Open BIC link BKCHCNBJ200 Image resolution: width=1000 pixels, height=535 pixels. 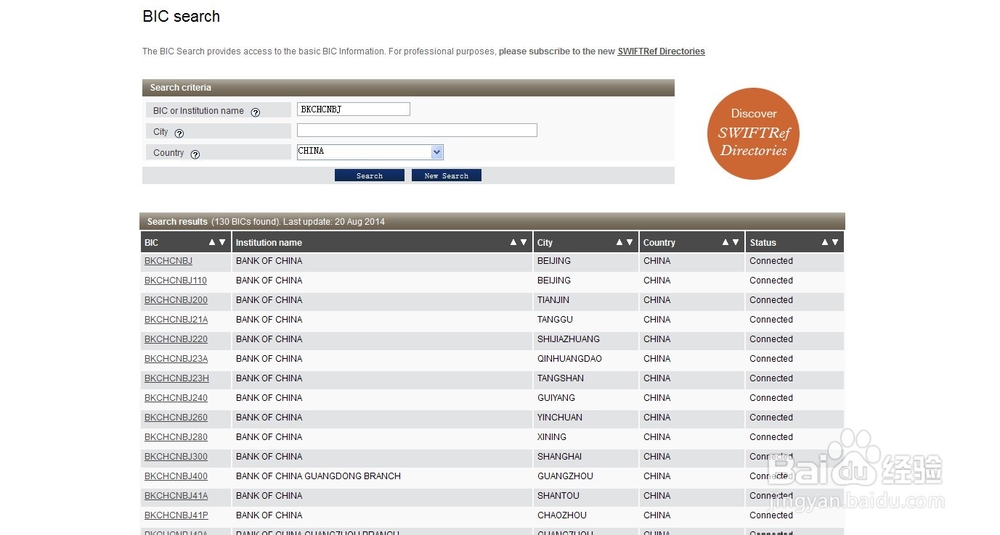[176, 300]
